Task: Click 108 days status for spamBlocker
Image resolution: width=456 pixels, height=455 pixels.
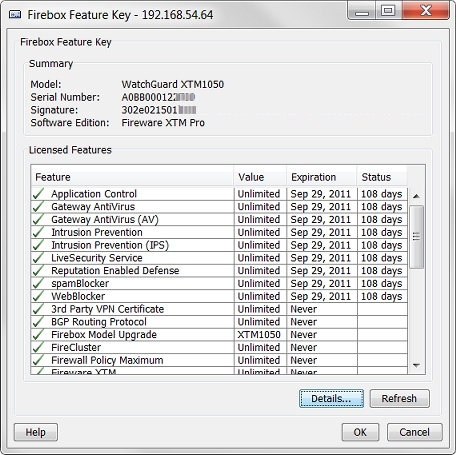Action: click(x=382, y=283)
